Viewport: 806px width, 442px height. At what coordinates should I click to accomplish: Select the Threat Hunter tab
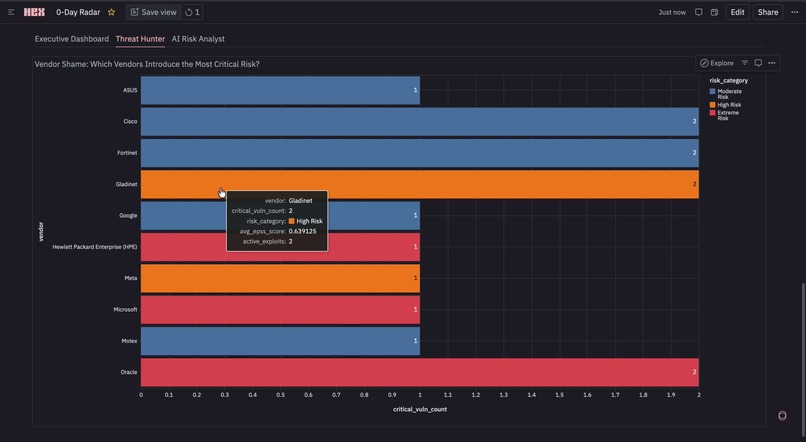[x=140, y=39]
